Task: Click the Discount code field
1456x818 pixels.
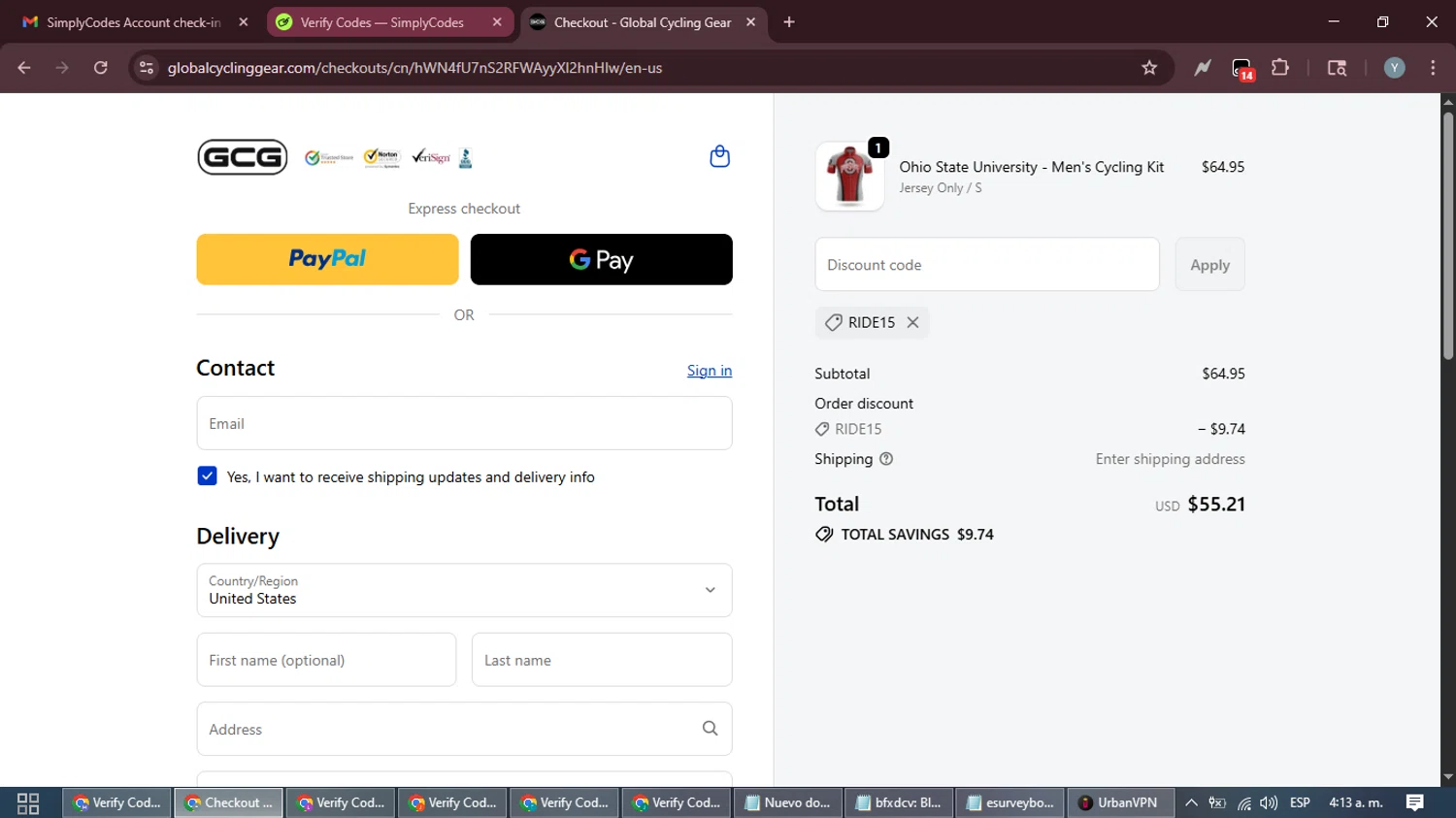Action: click(987, 264)
